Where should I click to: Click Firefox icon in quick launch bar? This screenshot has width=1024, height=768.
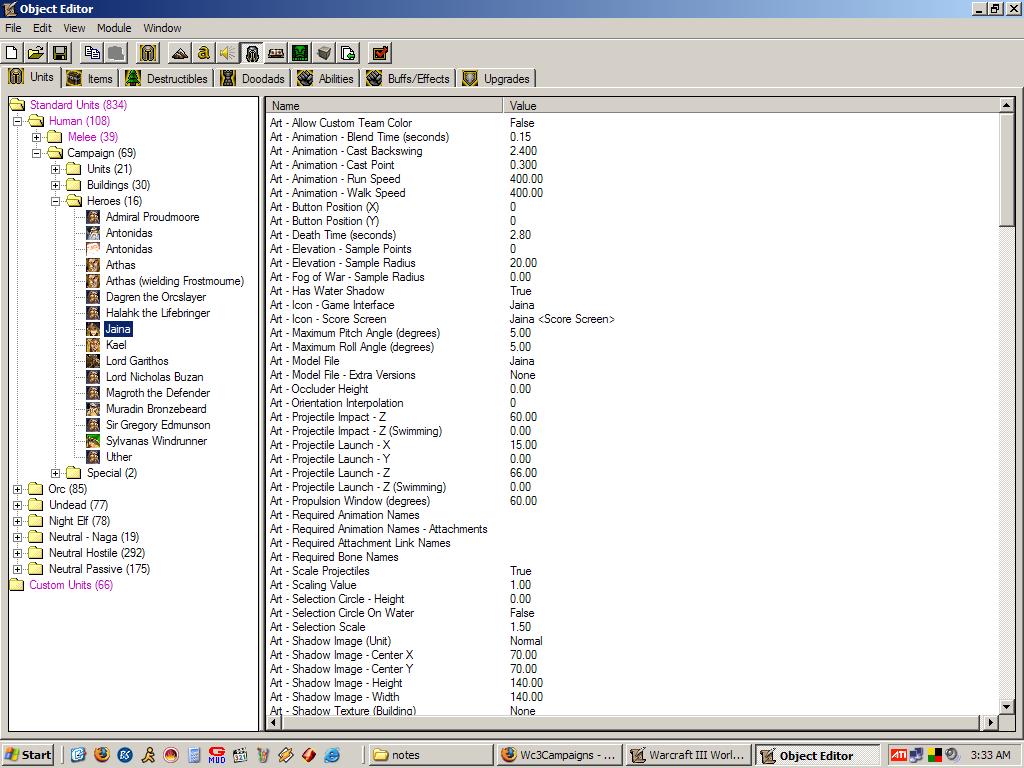pyautogui.click(x=101, y=755)
